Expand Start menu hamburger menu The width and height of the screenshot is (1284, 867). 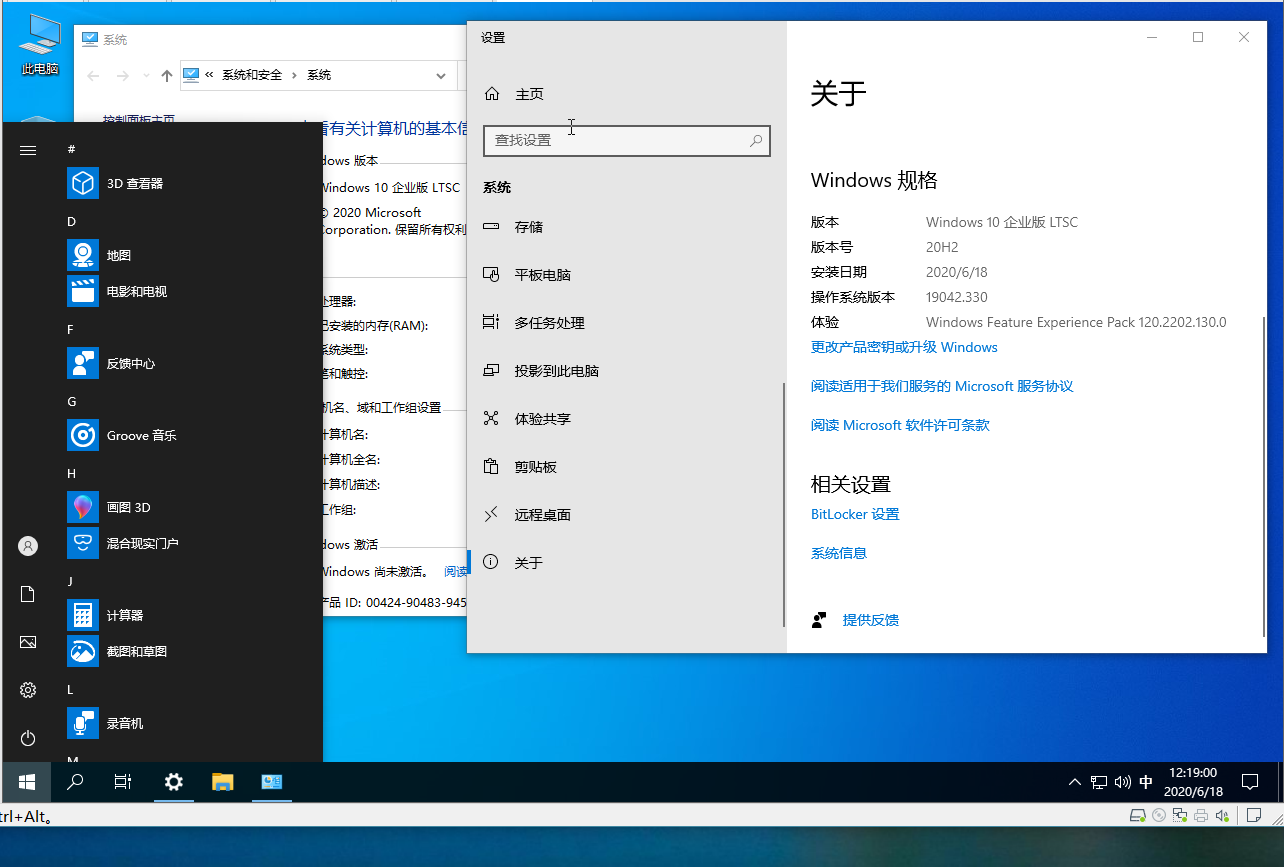click(x=28, y=150)
